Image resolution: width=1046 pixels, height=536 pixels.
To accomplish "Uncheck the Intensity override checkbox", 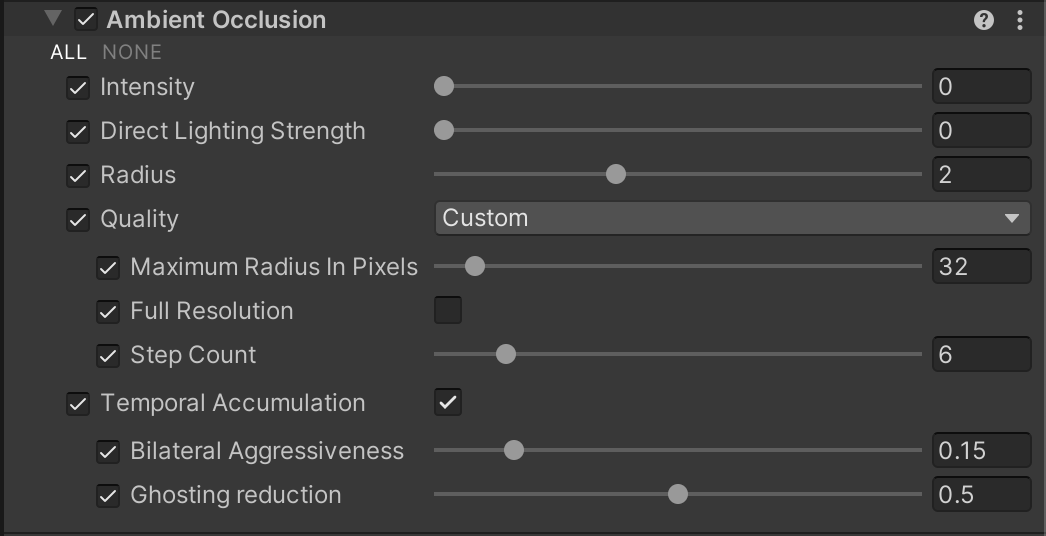I will click(78, 88).
